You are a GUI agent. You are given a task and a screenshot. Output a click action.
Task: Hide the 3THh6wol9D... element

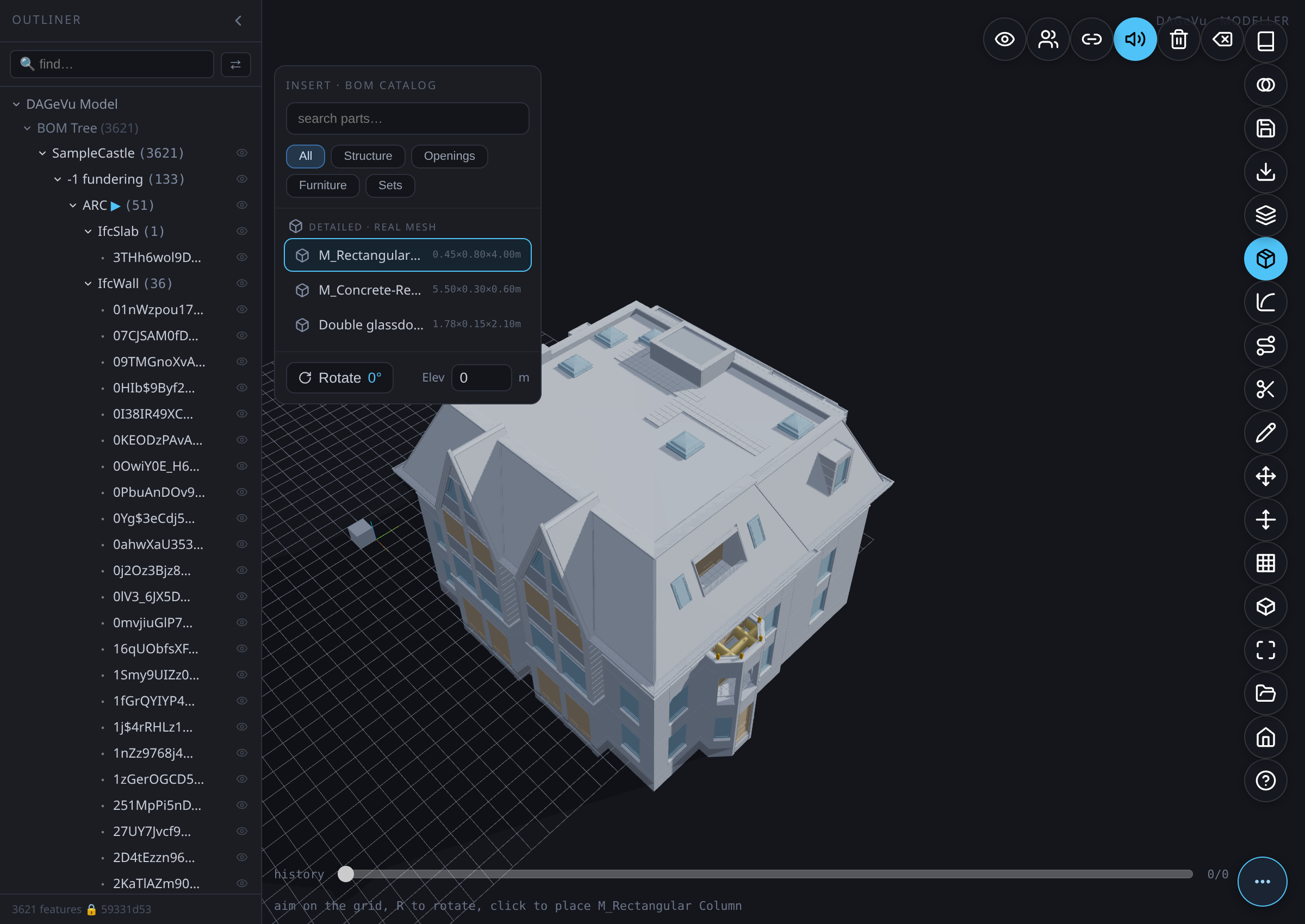pyautogui.click(x=242, y=258)
